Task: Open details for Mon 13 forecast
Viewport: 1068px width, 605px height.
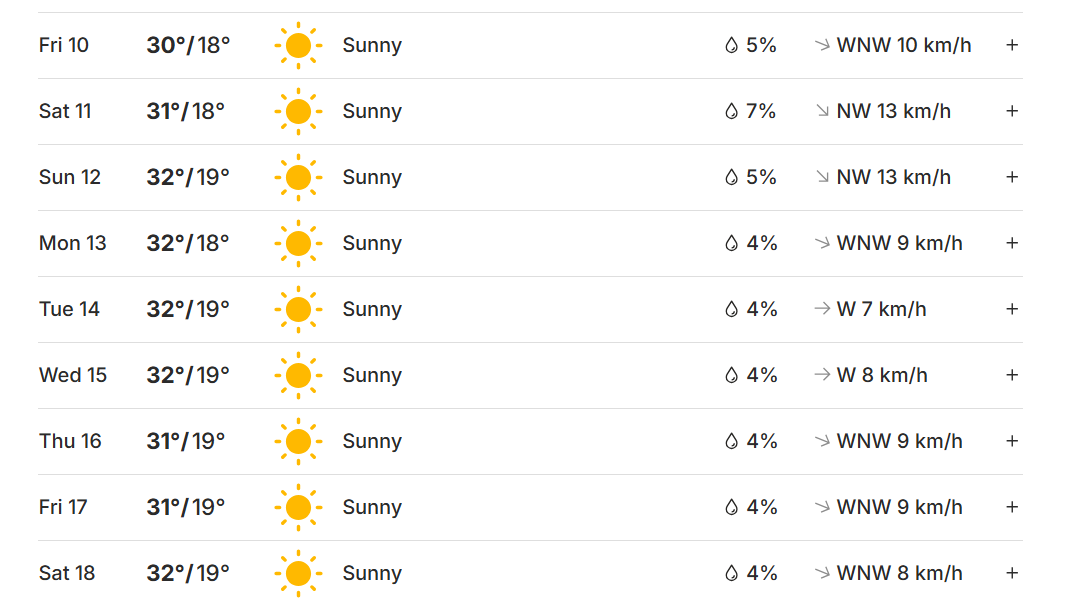Action: click(1012, 243)
